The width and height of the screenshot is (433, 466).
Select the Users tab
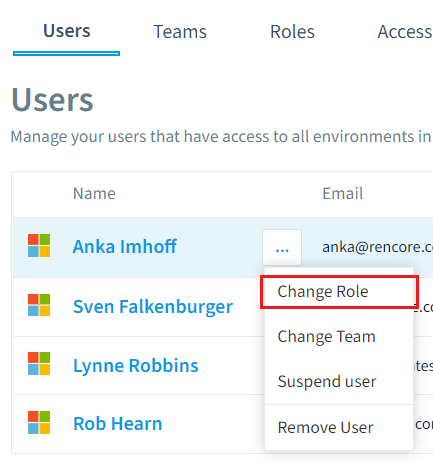(67, 31)
